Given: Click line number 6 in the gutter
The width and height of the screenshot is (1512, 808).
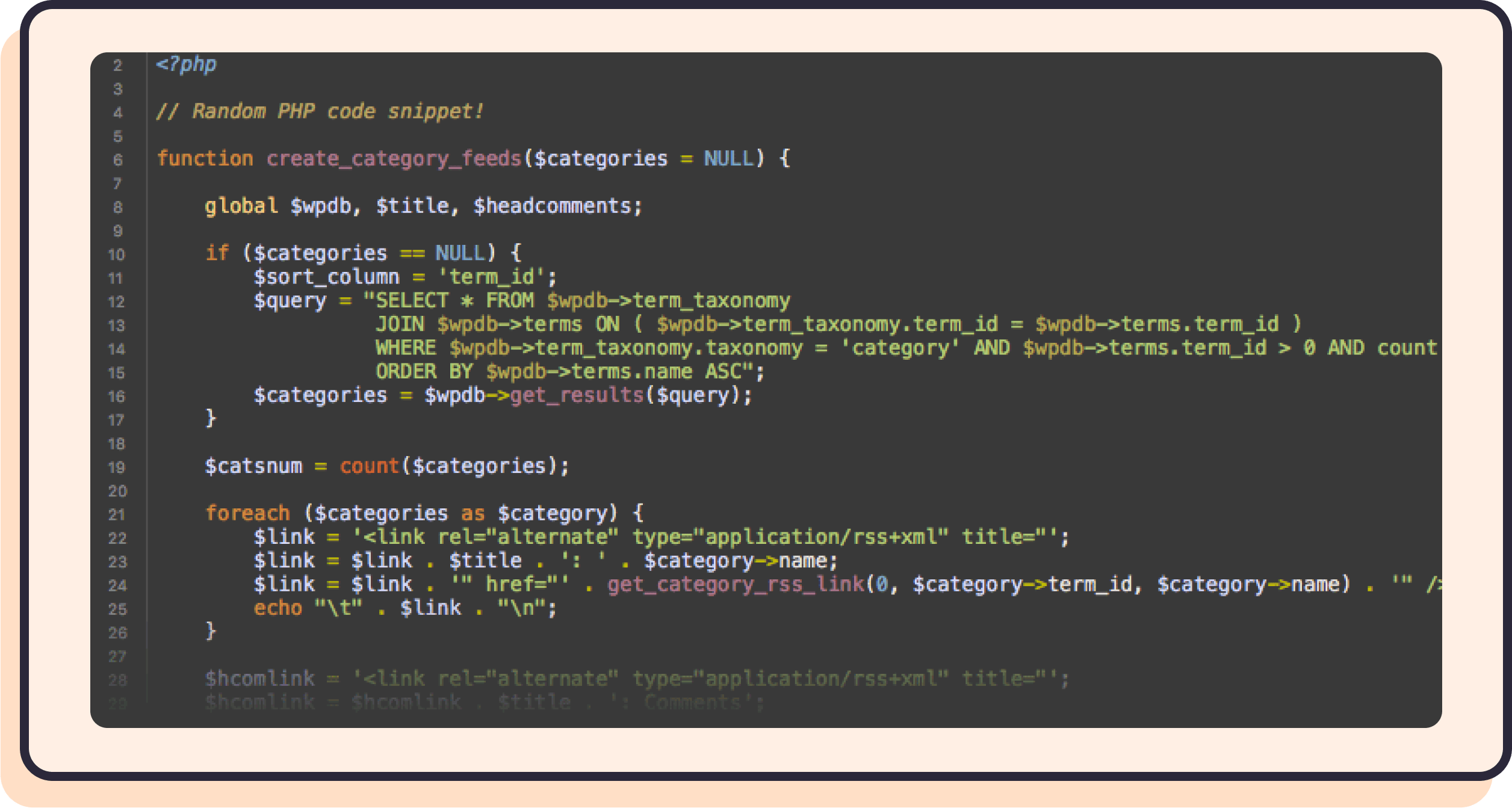Looking at the screenshot, I should coord(118,160).
